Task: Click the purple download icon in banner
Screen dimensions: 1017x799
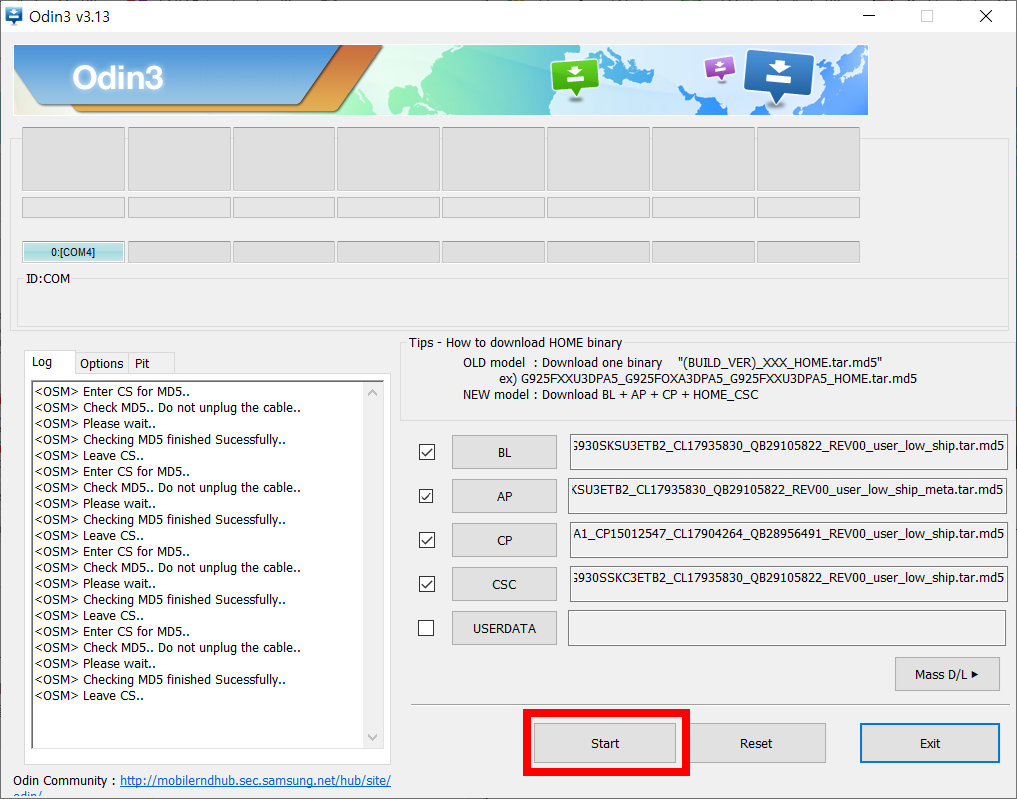Action: 720,68
